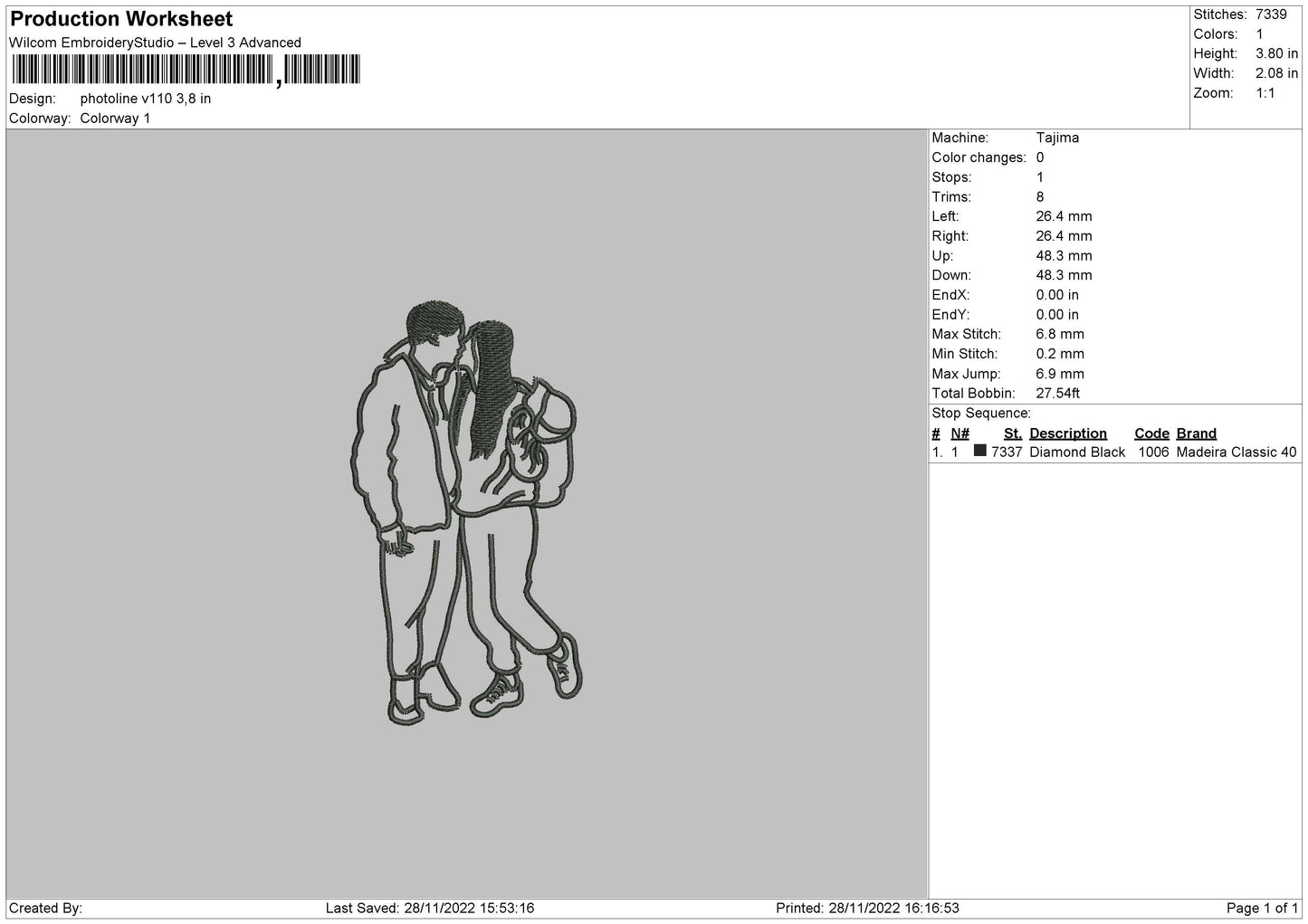
Task: Click 'Page 1 of 1' footer text
Action: click(1263, 908)
